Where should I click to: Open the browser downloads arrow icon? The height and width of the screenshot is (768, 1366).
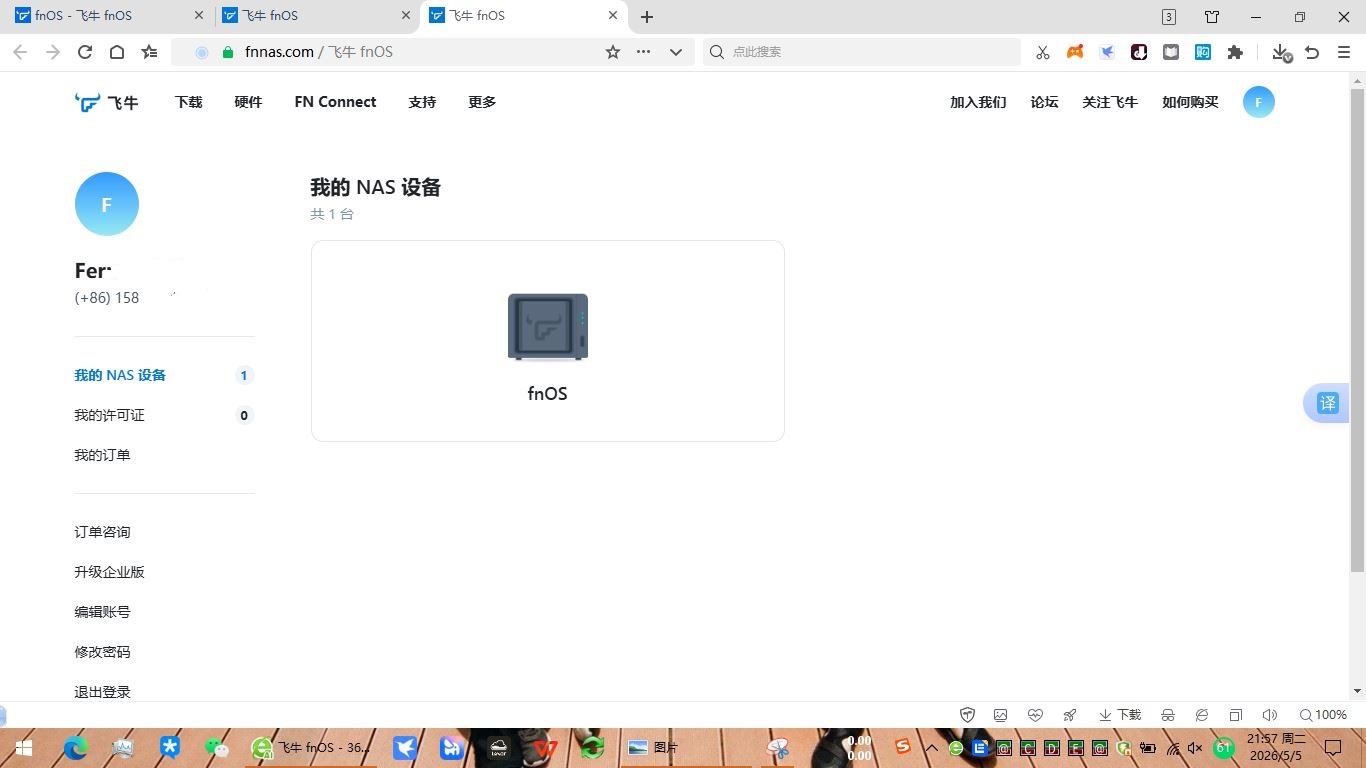pos(1281,52)
